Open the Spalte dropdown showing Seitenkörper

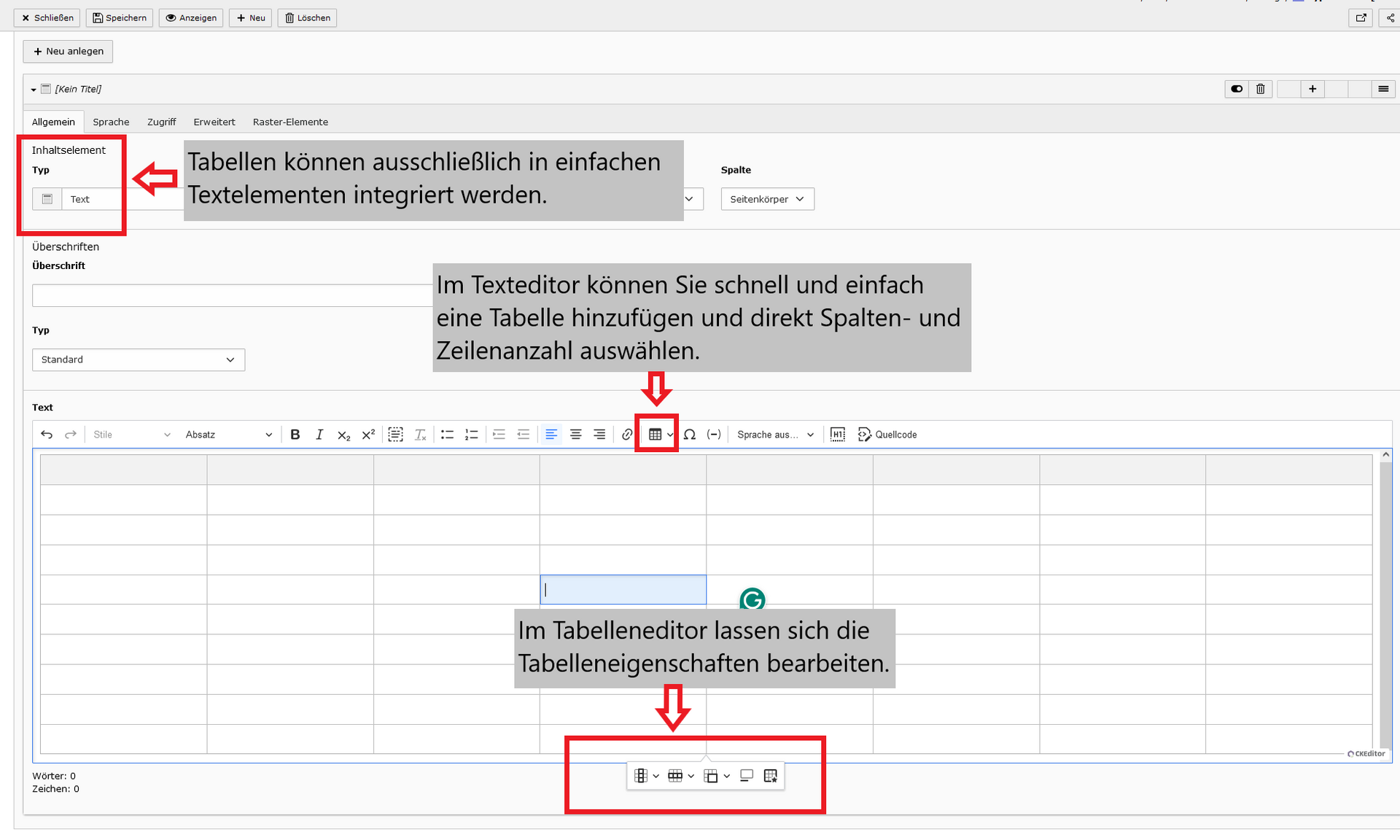pos(768,199)
